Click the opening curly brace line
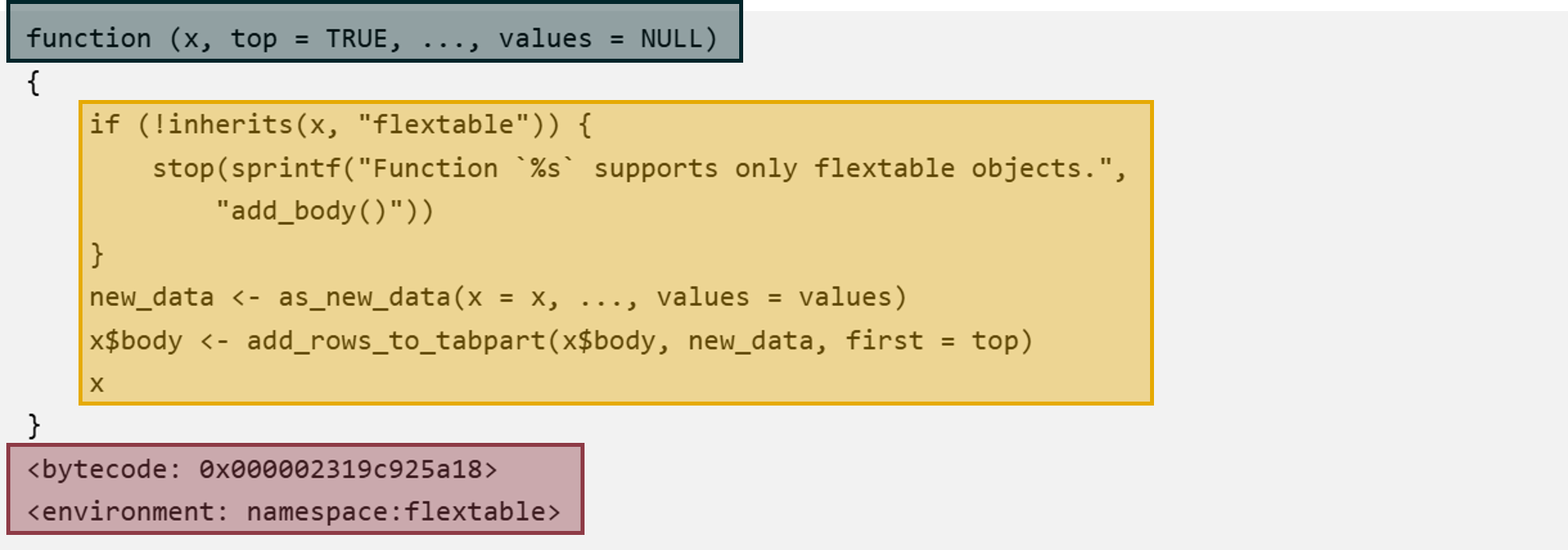This screenshot has width=1568, height=550. [33, 83]
